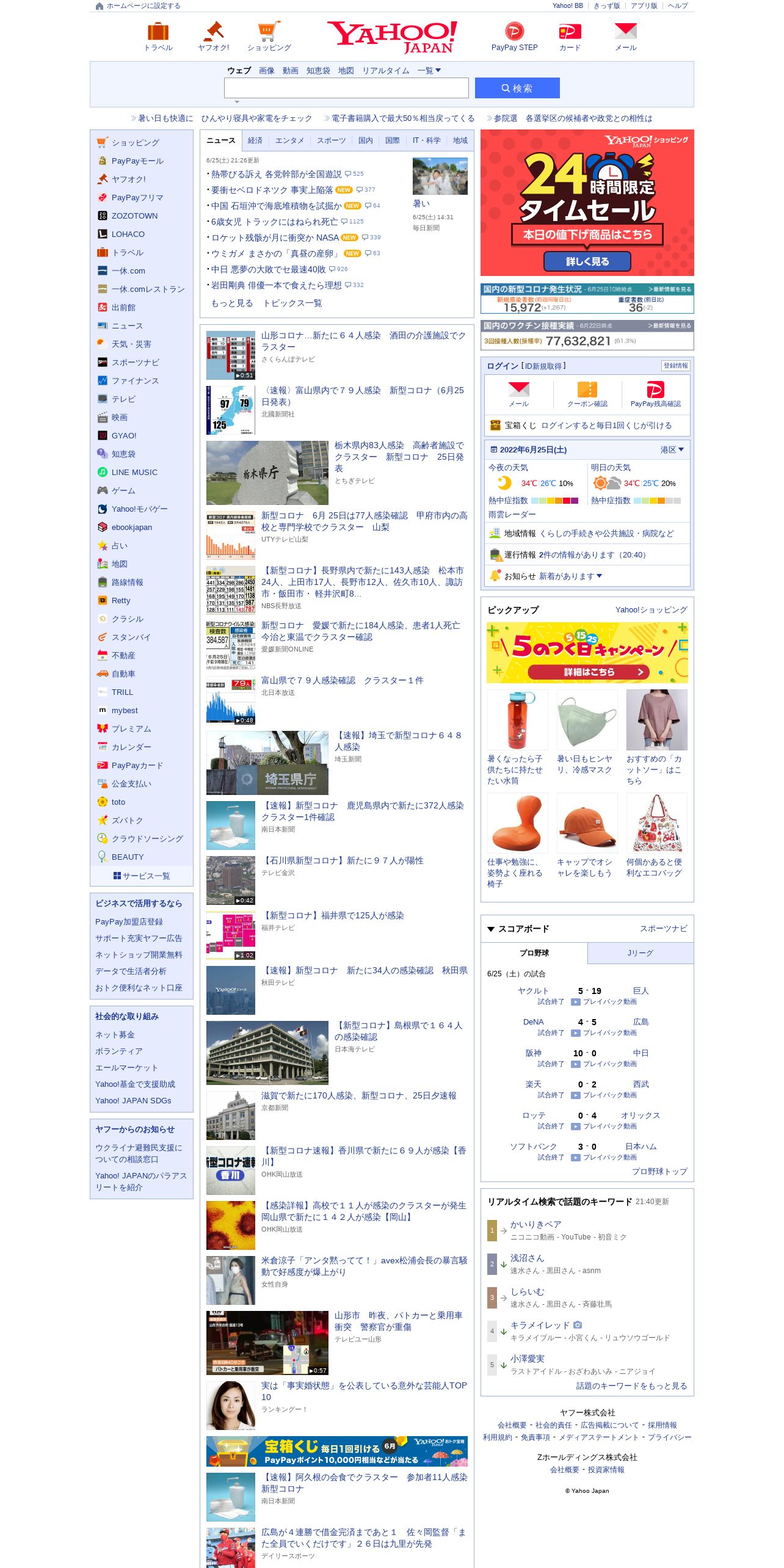The height and width of the screenshot is (1568, 784).
Task: Open 今夜の天気 heat index color bar
Action: click(554, 501)
